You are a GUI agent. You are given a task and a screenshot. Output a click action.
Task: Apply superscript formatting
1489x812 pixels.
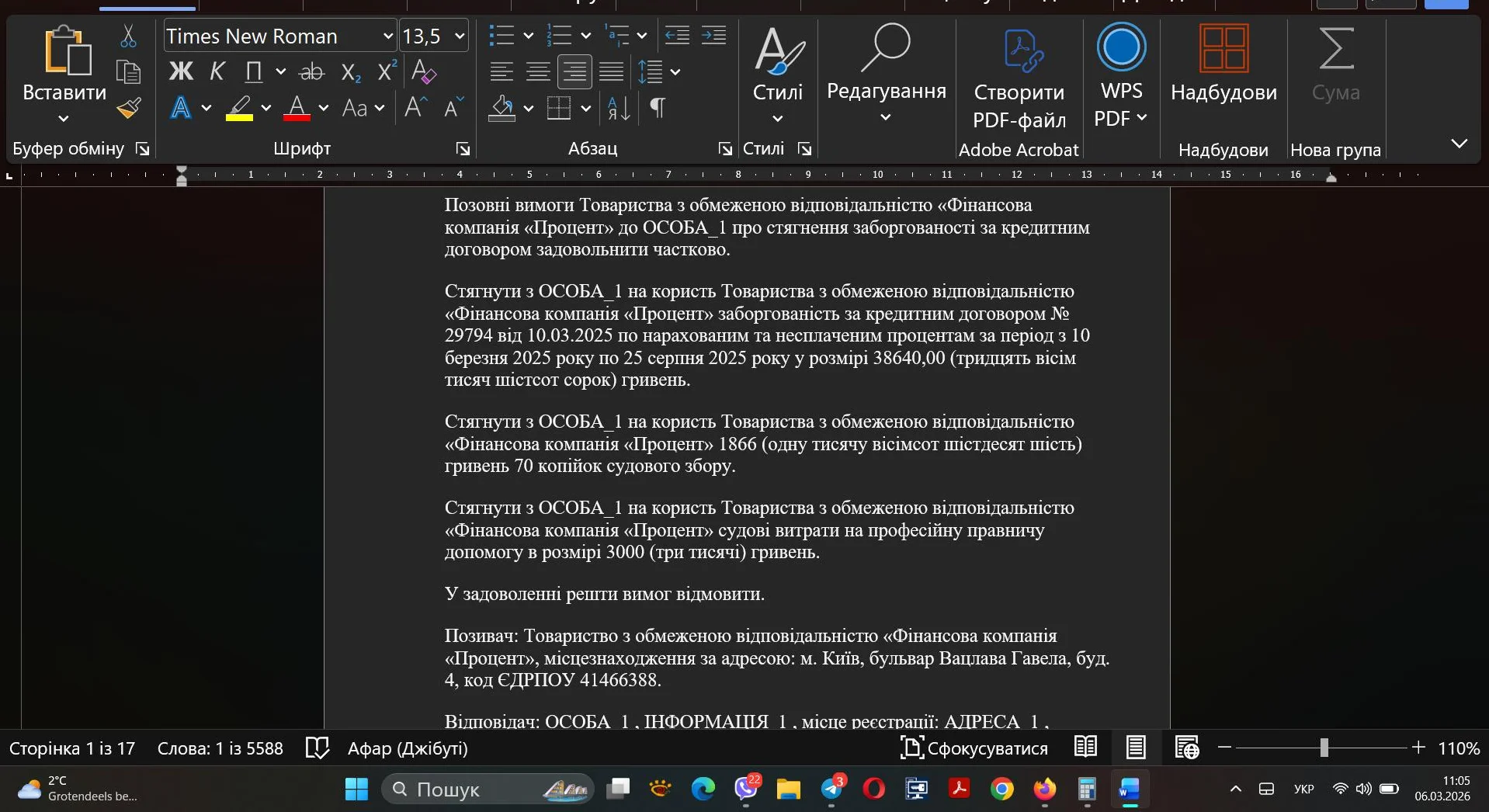[x=386, y=71]
